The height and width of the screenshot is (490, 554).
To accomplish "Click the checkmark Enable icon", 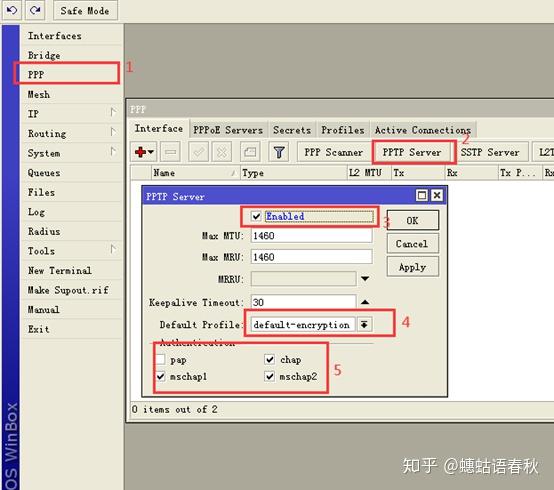I will tap(198, 152).
